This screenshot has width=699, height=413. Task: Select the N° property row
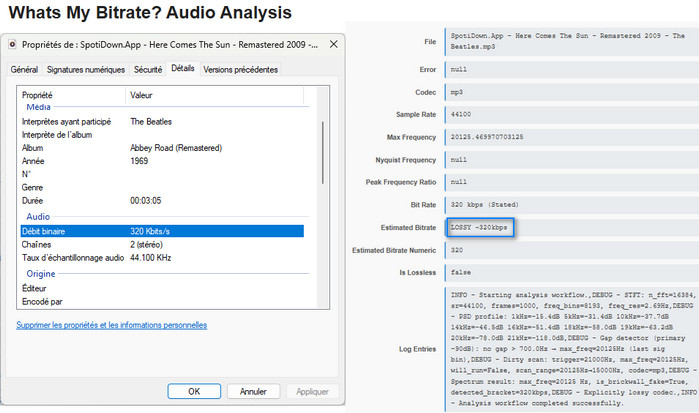point(162,174)
